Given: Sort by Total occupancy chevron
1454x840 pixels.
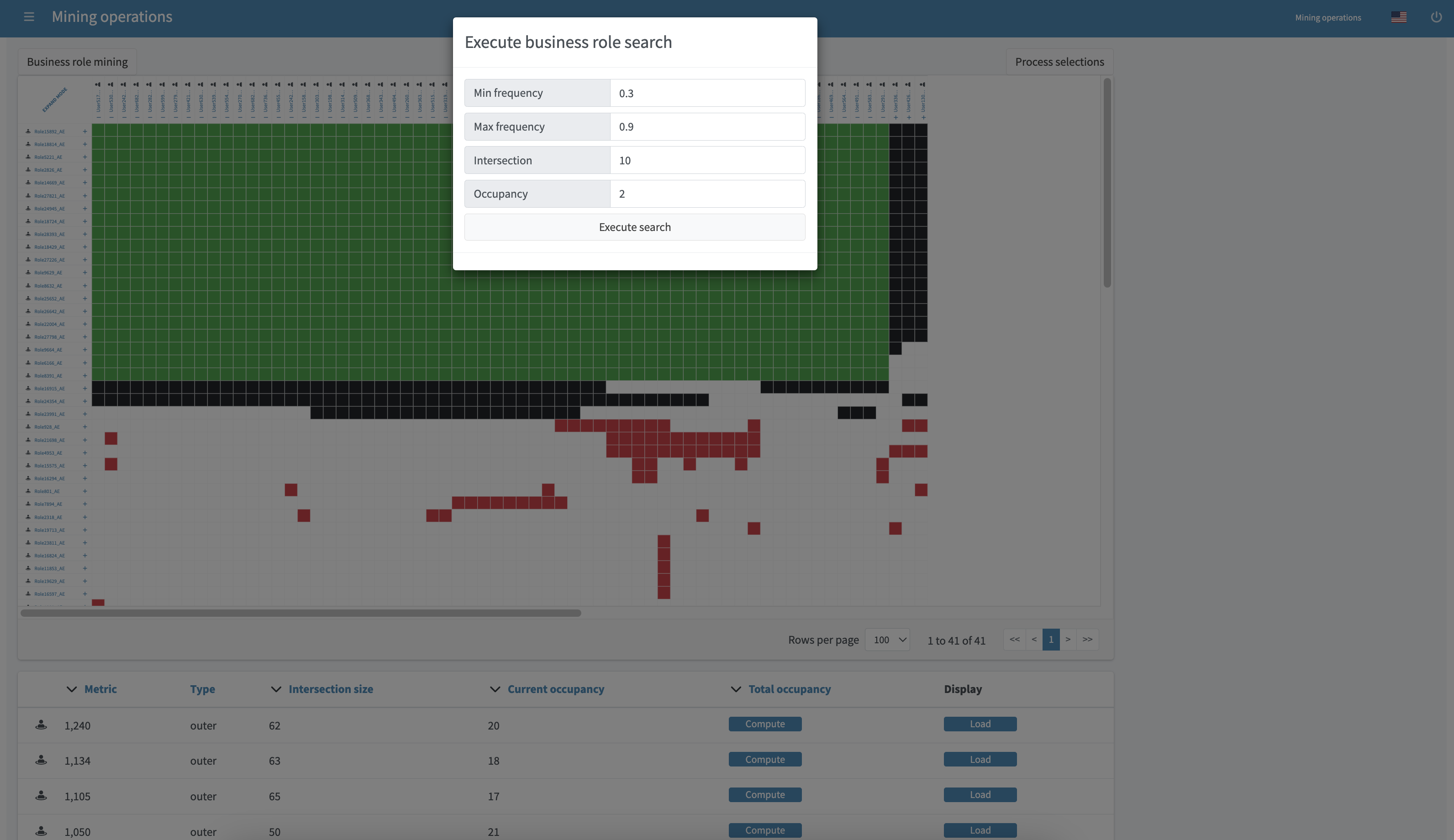Looking at the screenshot, I should (x=736, y=689).
